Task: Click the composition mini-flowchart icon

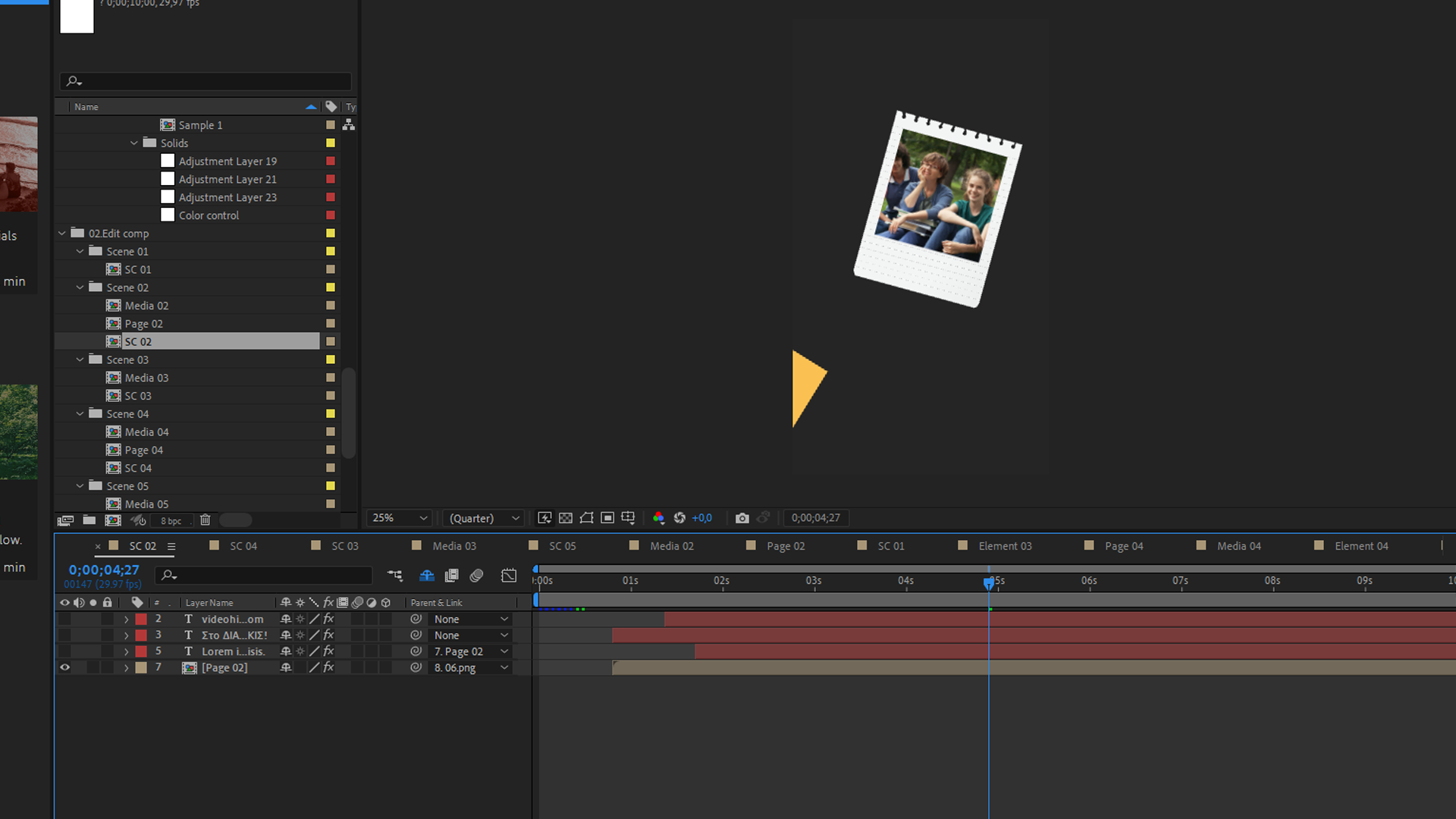Action: tap(395, 576)
